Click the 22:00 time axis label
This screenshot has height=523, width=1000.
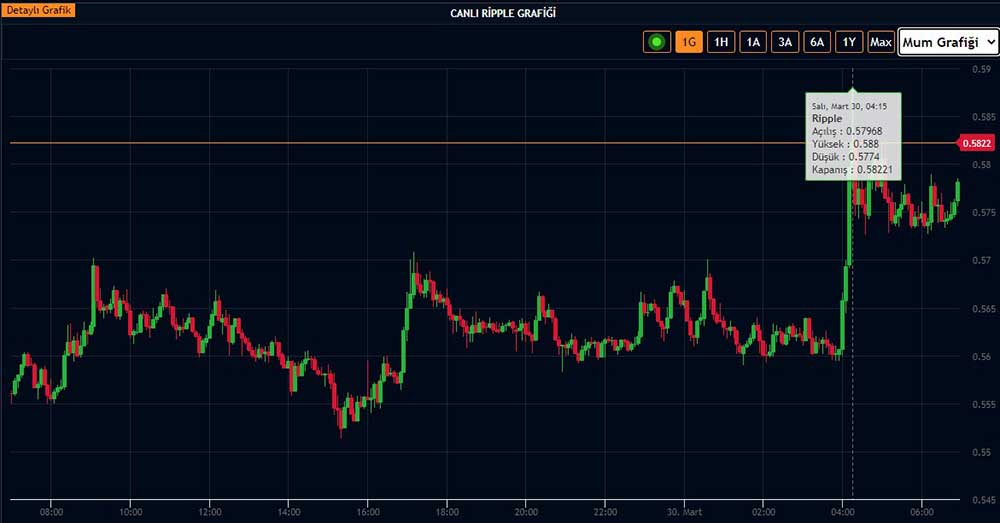coord(605,512)
